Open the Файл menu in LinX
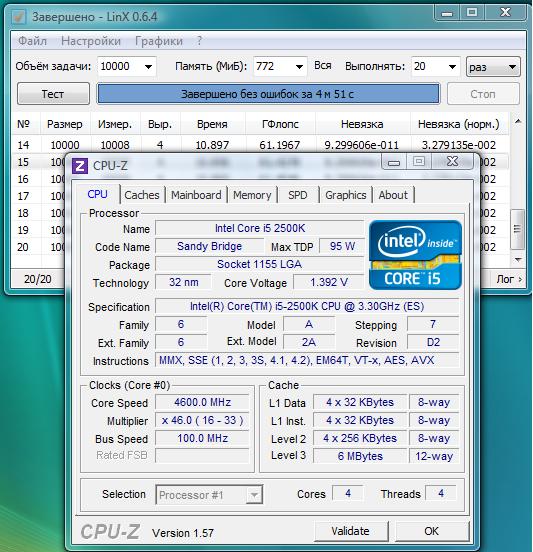 [32, 41]
